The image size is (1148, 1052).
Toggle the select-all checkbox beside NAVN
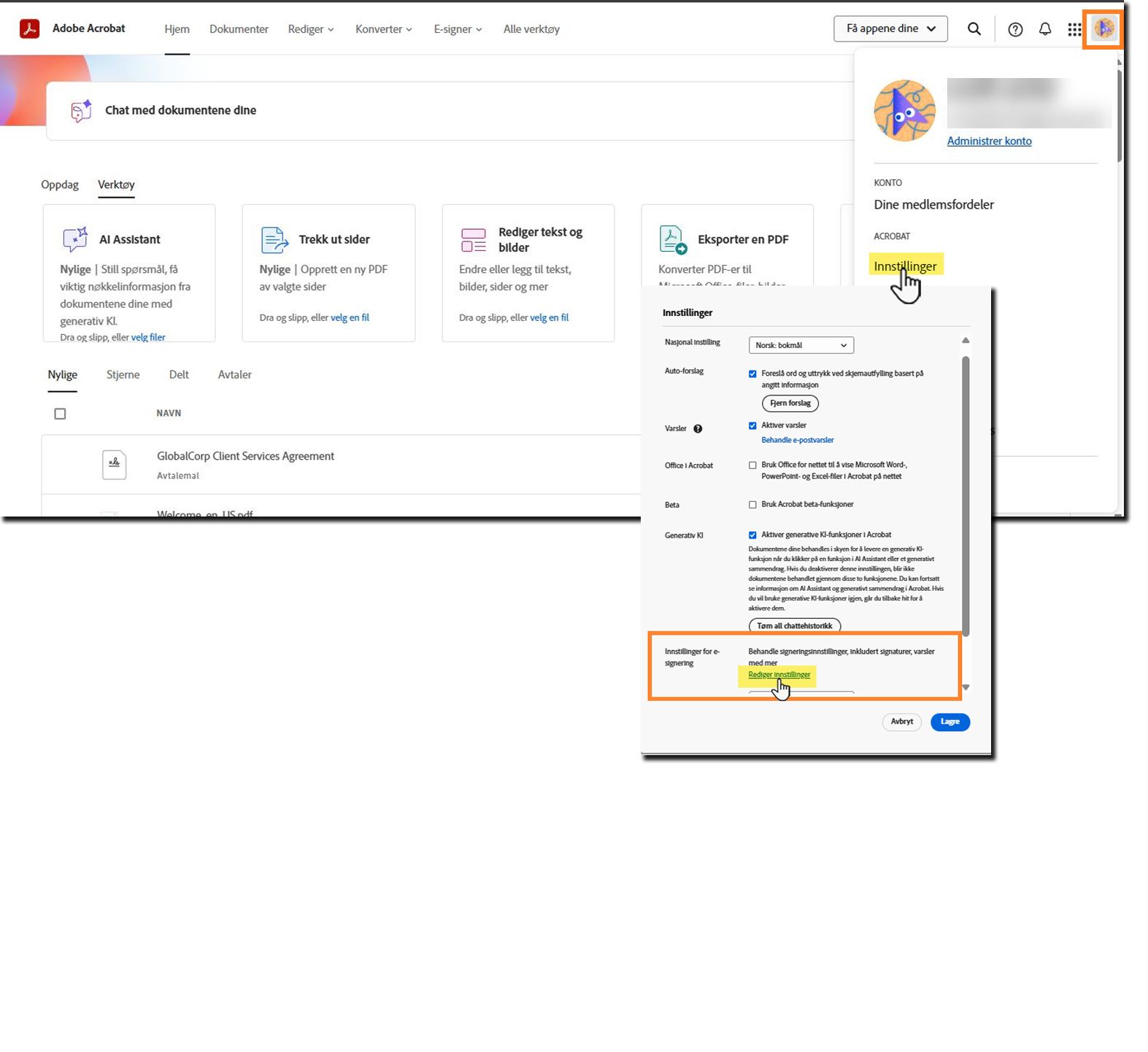pos(60,414)
